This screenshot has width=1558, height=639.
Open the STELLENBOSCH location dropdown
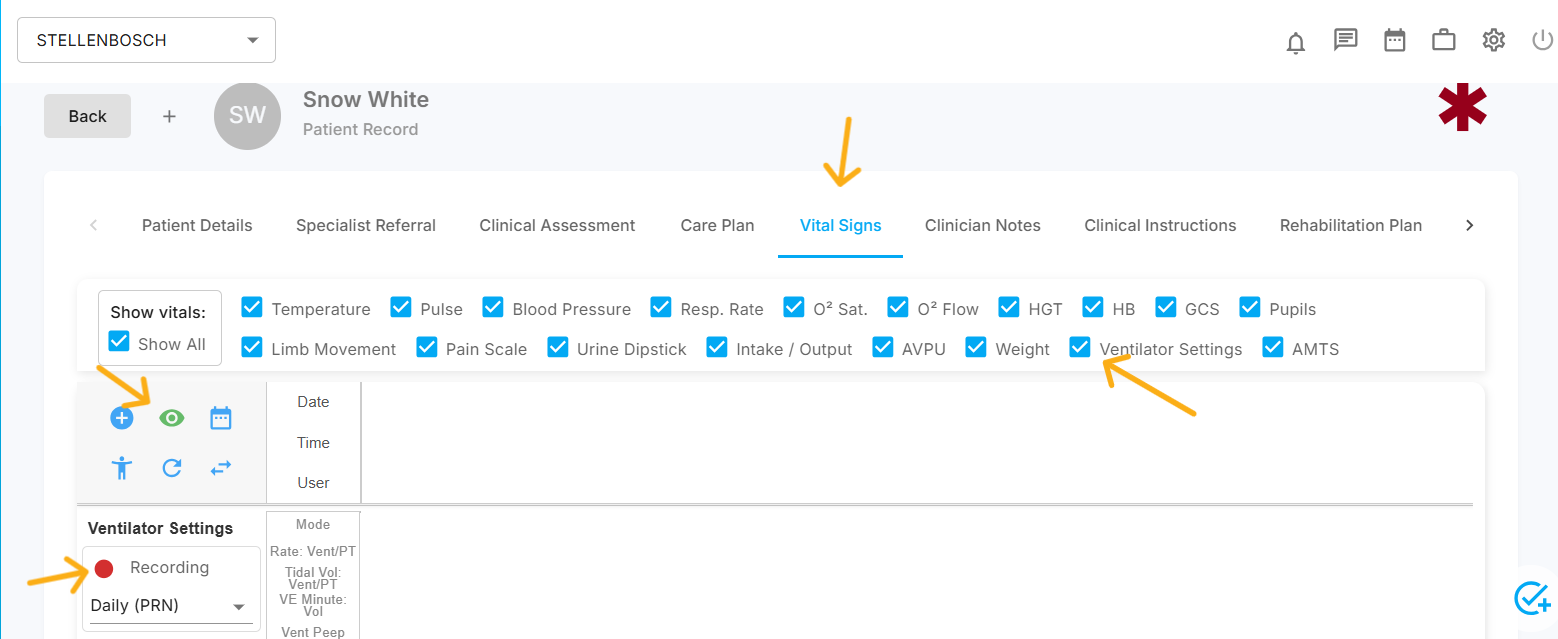pyautogui.click(x=146, y=40)
